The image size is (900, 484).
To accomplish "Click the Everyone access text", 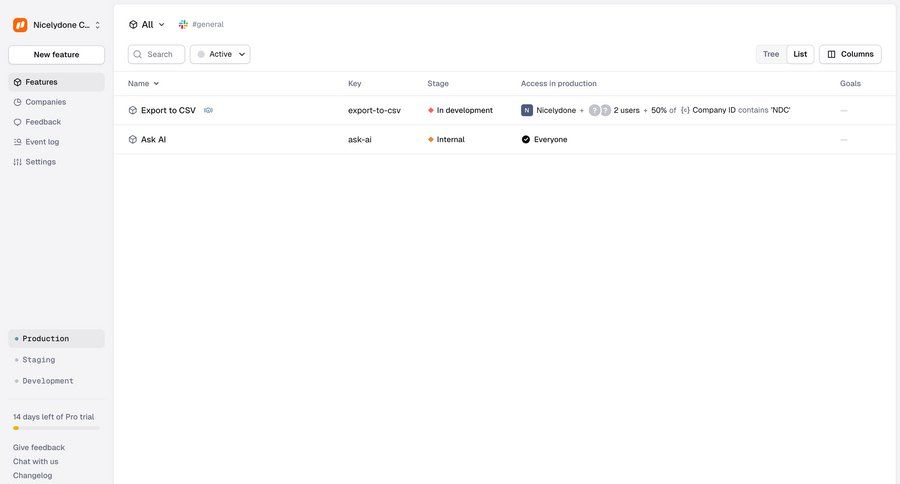I will pyautogui.click(x=550, y=140).
